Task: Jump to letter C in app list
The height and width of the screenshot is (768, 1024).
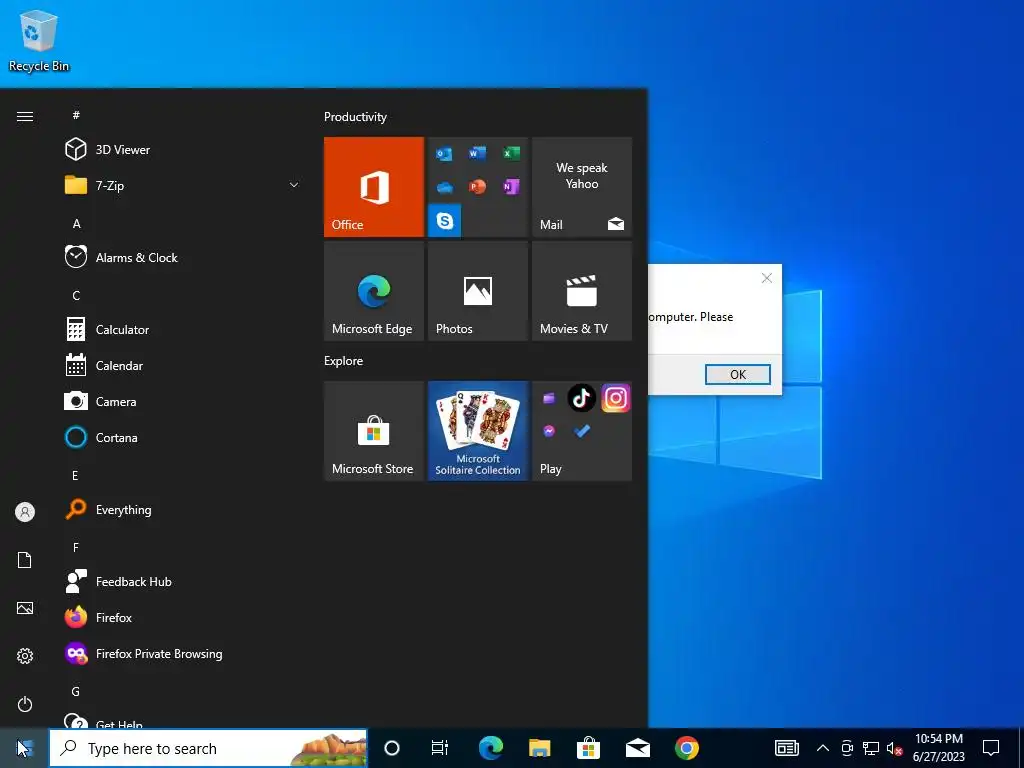Action: [76, 295]
